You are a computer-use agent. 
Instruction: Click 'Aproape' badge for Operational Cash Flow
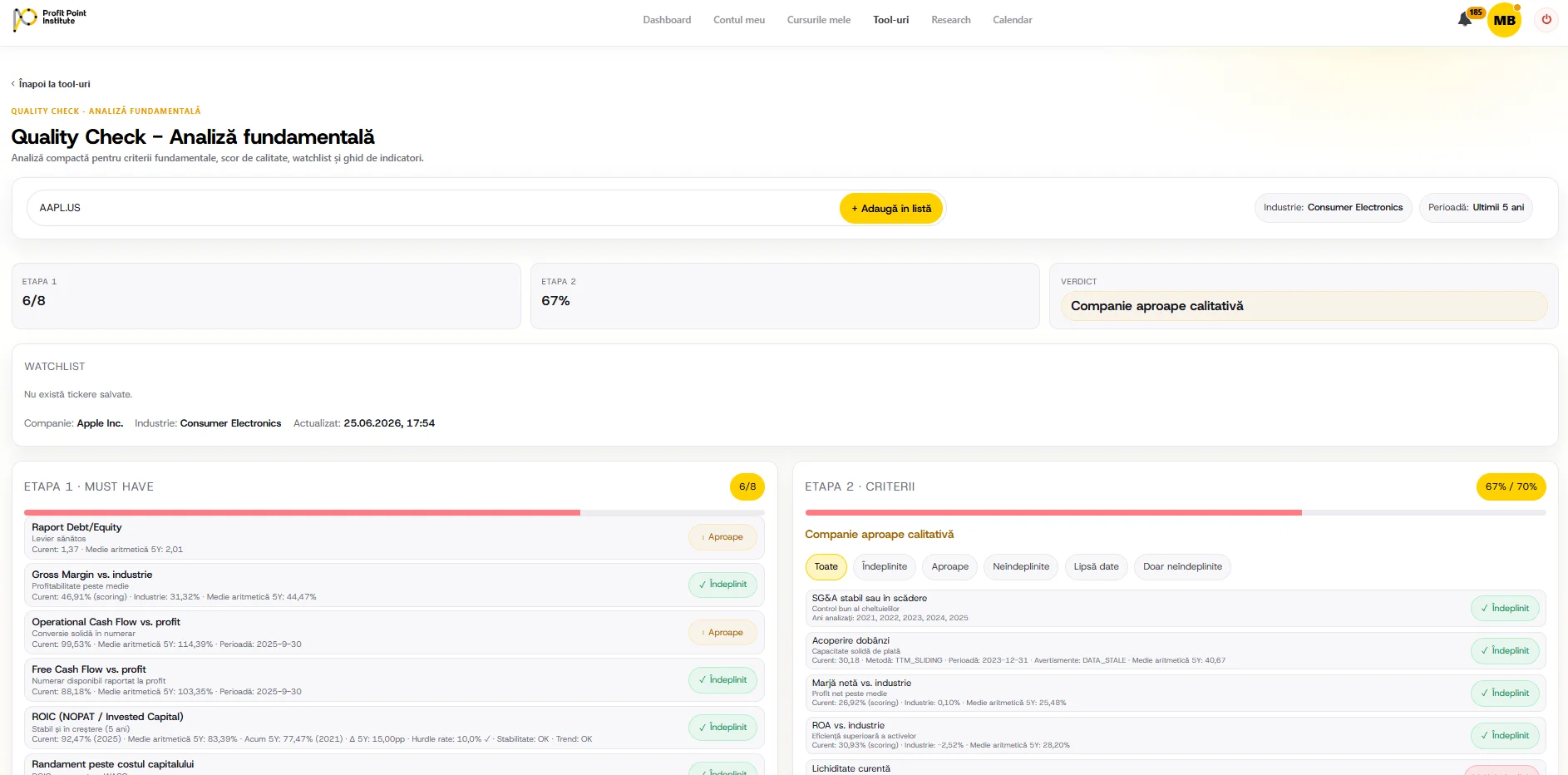coord(722,633)
